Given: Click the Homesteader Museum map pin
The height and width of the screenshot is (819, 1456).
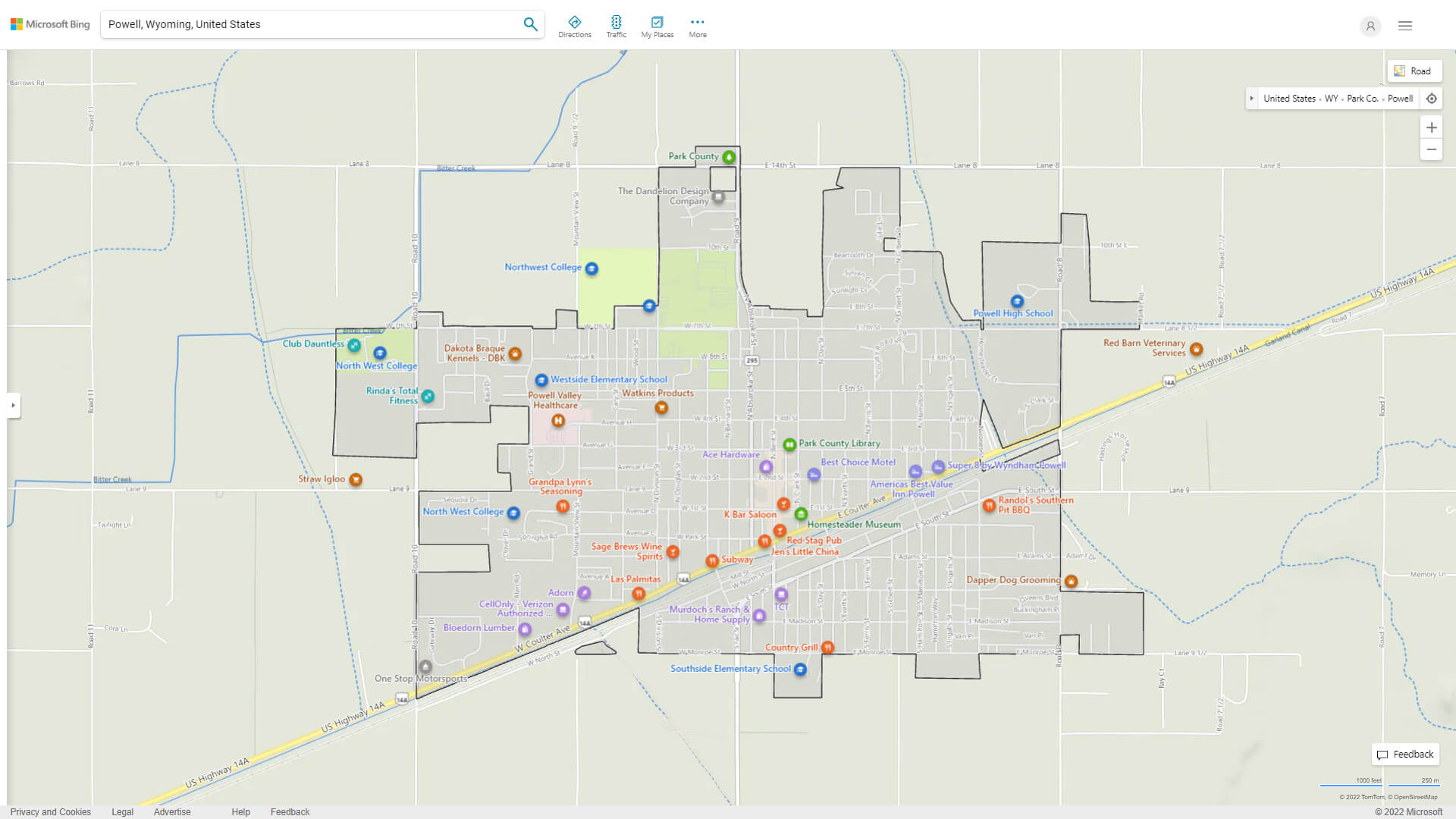Looking at the screenshot, I should point(802,513).
